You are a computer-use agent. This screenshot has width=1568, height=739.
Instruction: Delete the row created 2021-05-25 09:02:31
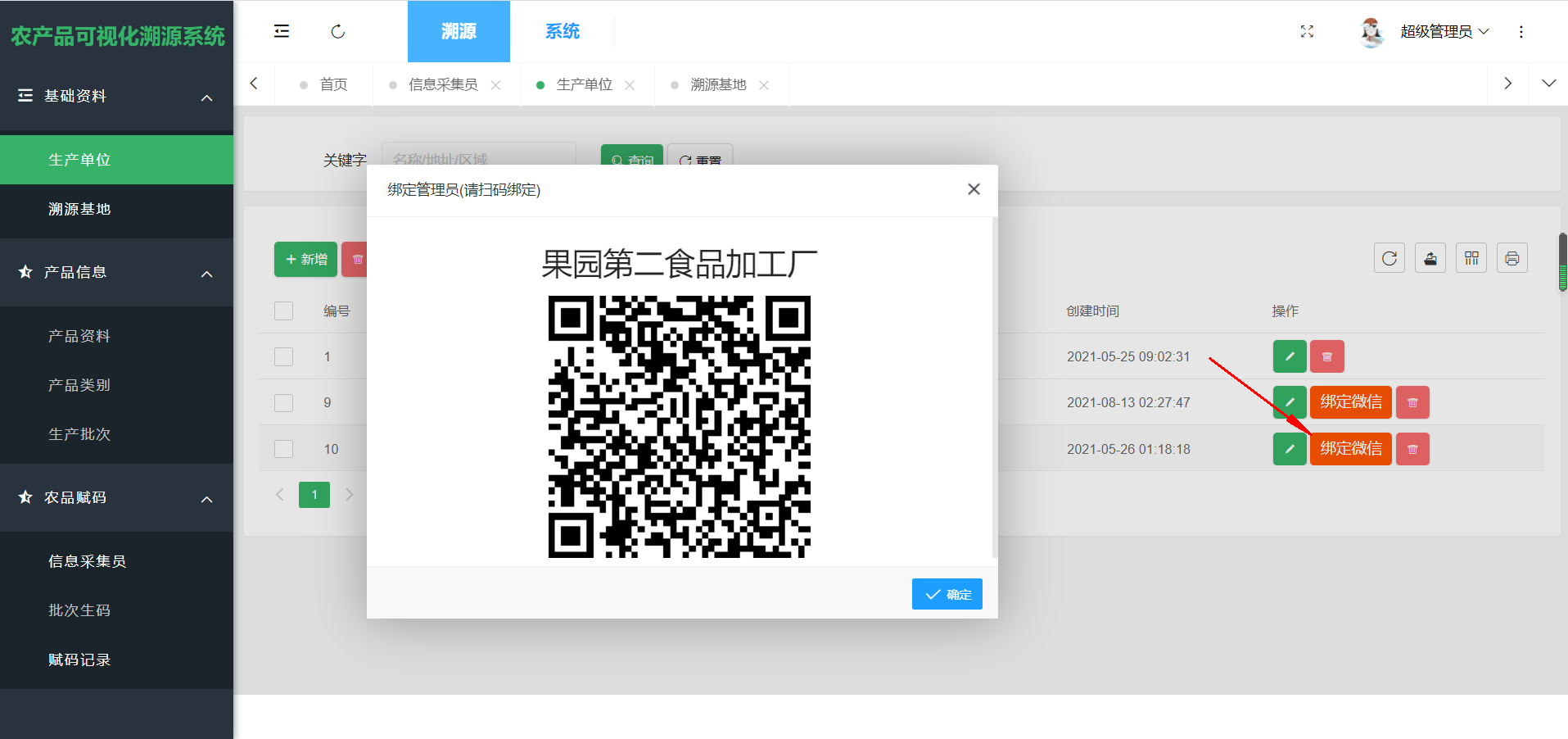[1327, 356]
